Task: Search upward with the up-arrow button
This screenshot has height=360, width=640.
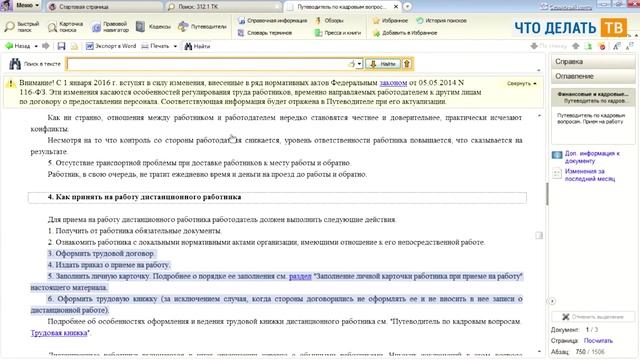Action: (407, 64)
